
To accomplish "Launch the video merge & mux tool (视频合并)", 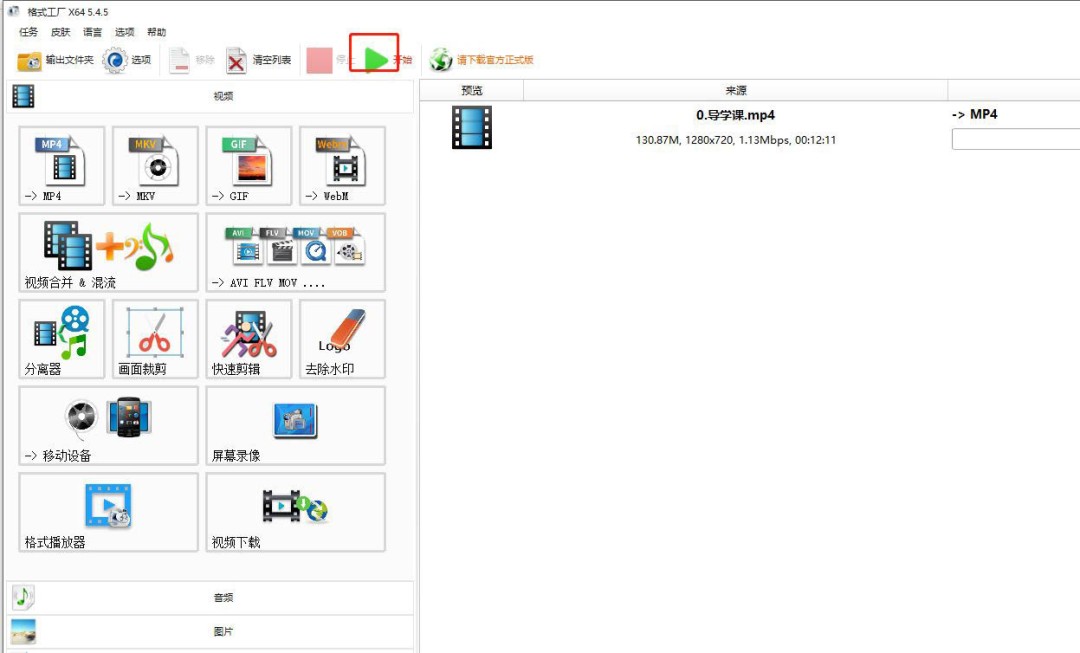I will tap(108, 252).
